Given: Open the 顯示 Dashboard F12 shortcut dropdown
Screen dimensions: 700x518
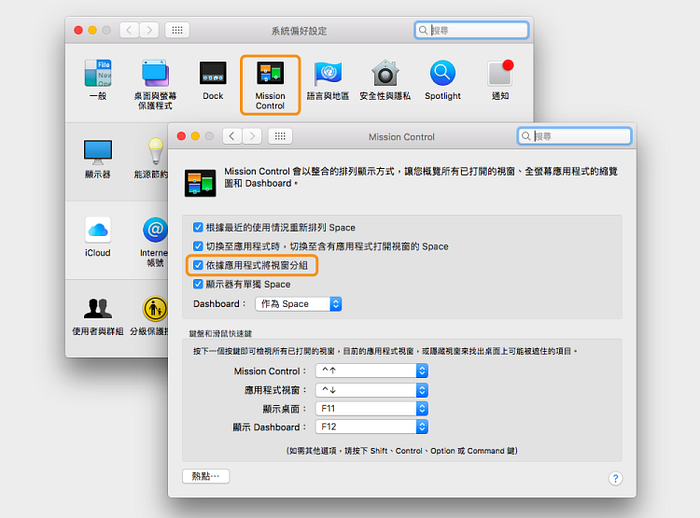Looking at the screenshot, I should (x=371, y=427).
